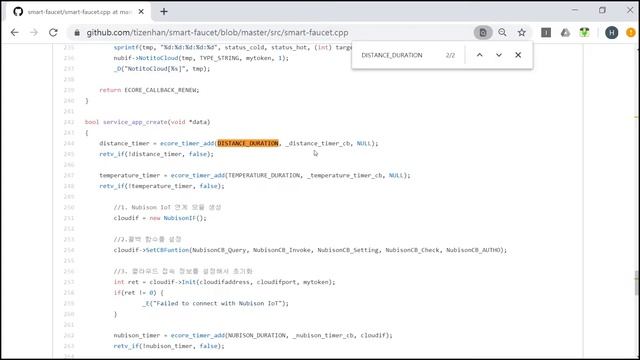Image resolution: width=640 pixels, height=360 pixels.
Task: Click the orange update notification icon
Action: [x=631, y=33]
